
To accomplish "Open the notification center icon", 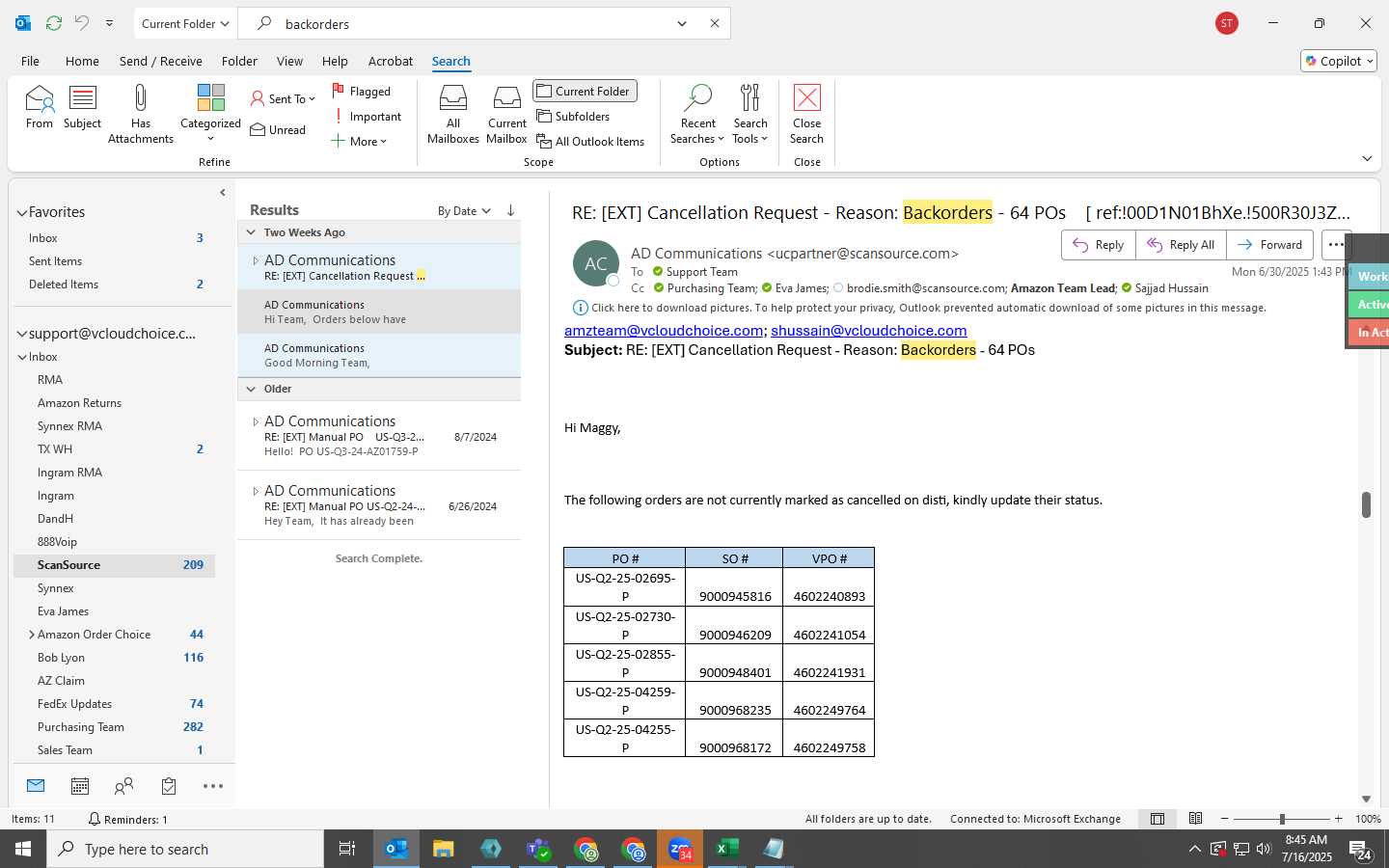I will point(1361,850).
